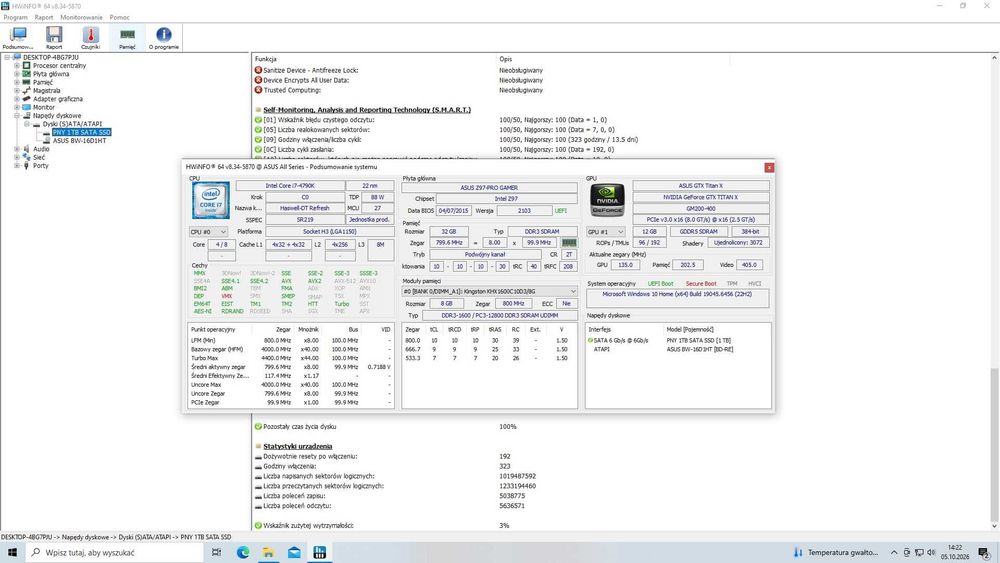Click the Intel Core i7-4790K name field
Image resolution: width=1000 pixels, height=563 pixels.
(x=290, y=186)
